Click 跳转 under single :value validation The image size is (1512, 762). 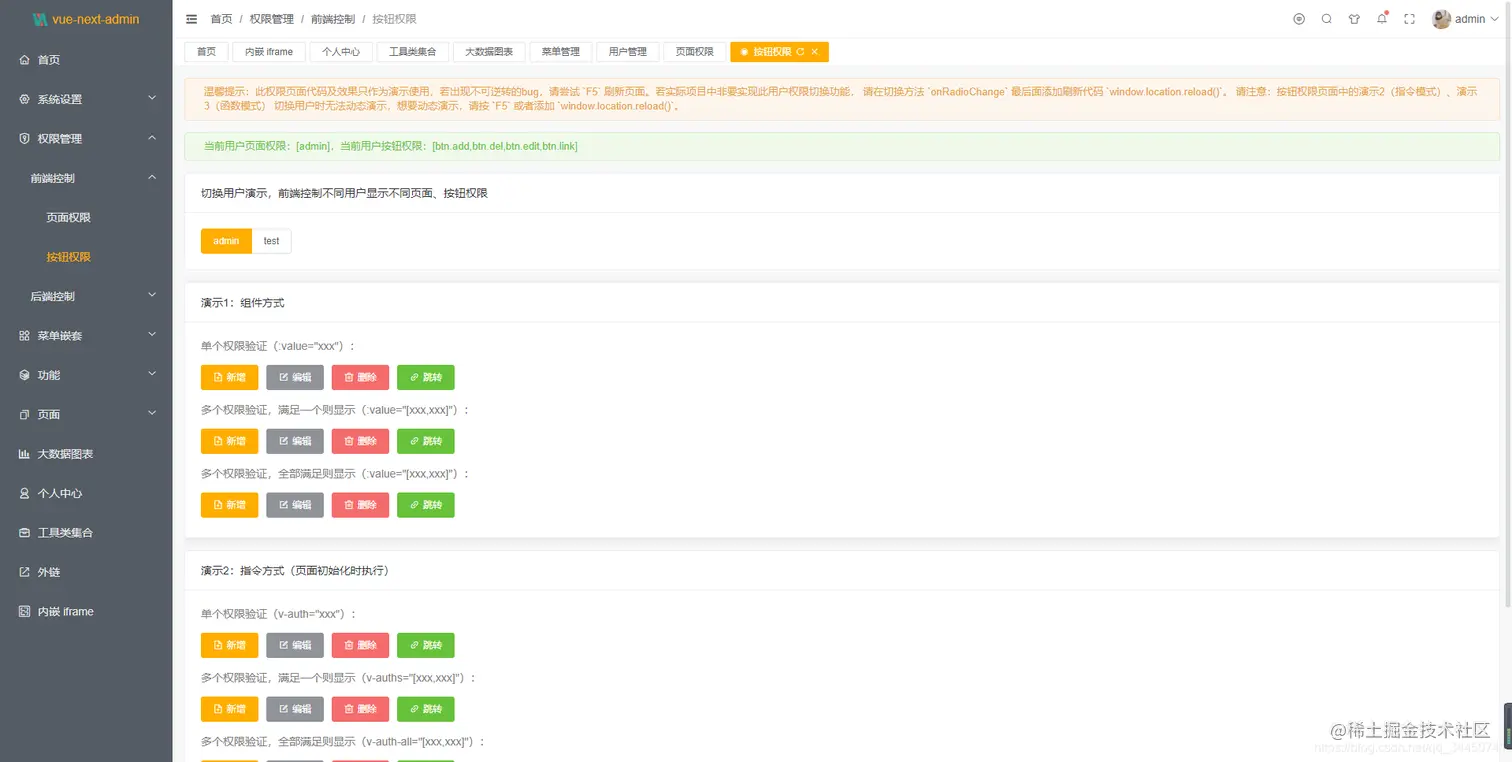(x=426, y=377)
